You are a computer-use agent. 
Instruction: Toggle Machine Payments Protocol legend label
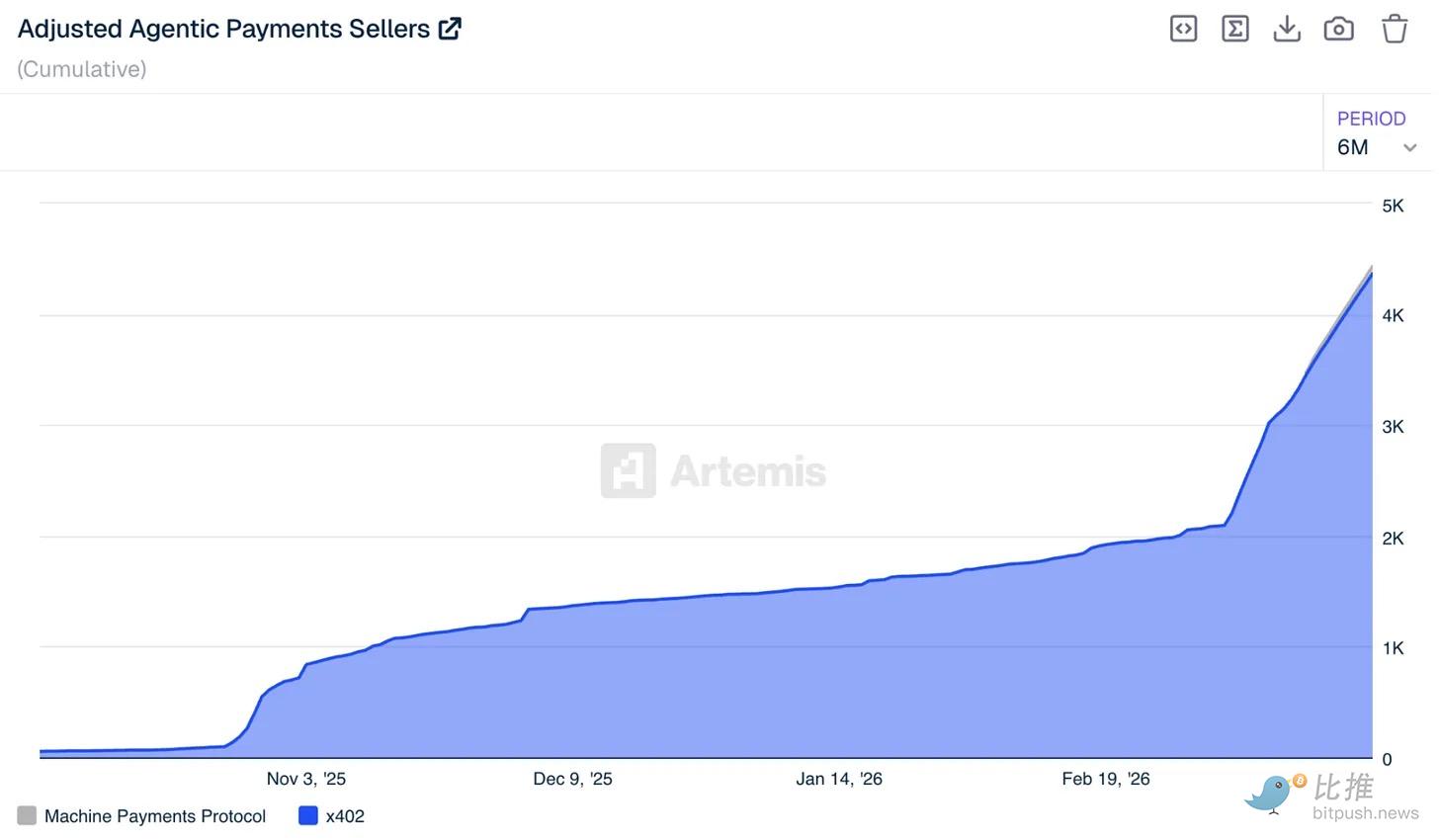click(155, 816)
